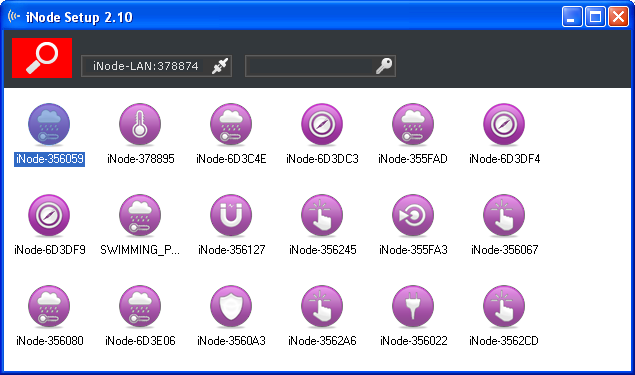This screenshot has width=635, height=375.
Task: Maximize the iNode Setup window
Action: pos(595,17)
